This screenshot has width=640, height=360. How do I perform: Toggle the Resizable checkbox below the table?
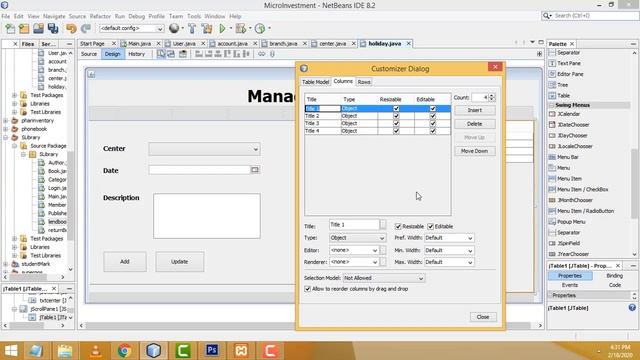click(398, 227)
